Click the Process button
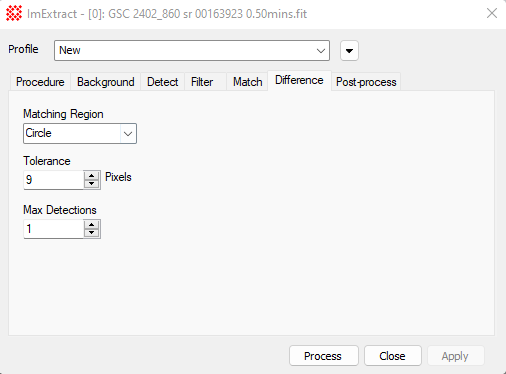 click(324, 356)
